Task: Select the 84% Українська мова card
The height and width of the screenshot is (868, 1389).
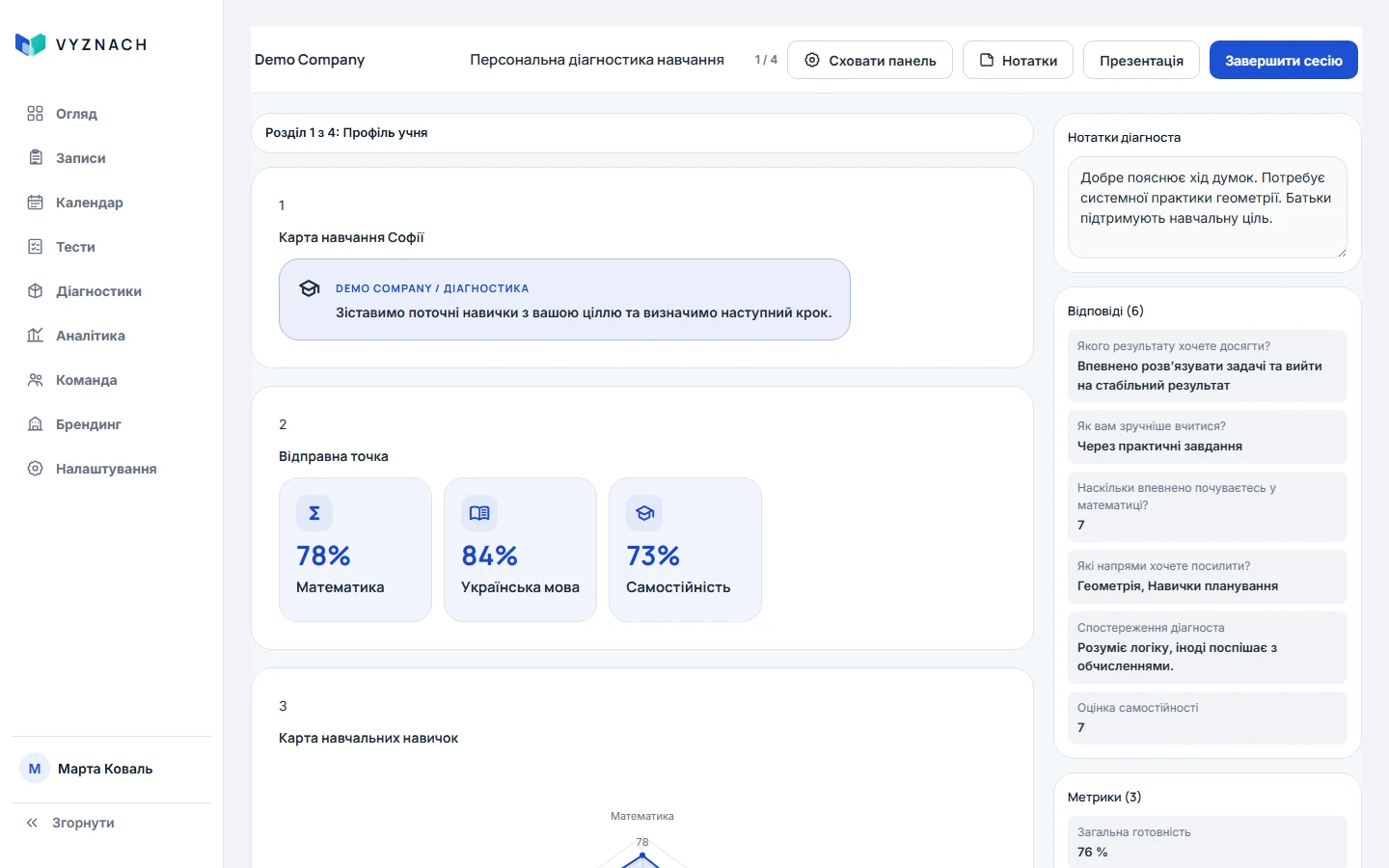Action: point(520,550)
